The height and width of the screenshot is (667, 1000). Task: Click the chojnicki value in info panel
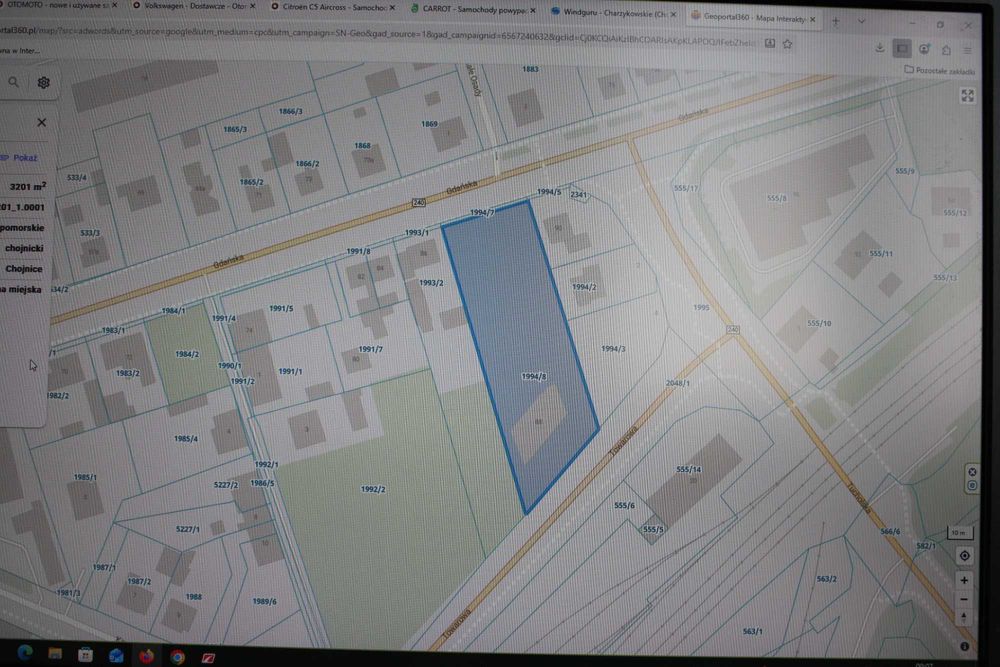point(24,248)
